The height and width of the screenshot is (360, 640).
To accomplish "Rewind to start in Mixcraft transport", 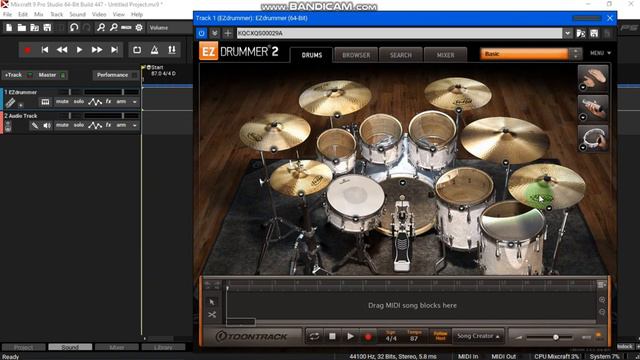I will pyautogui.click(x=45, y=50).
